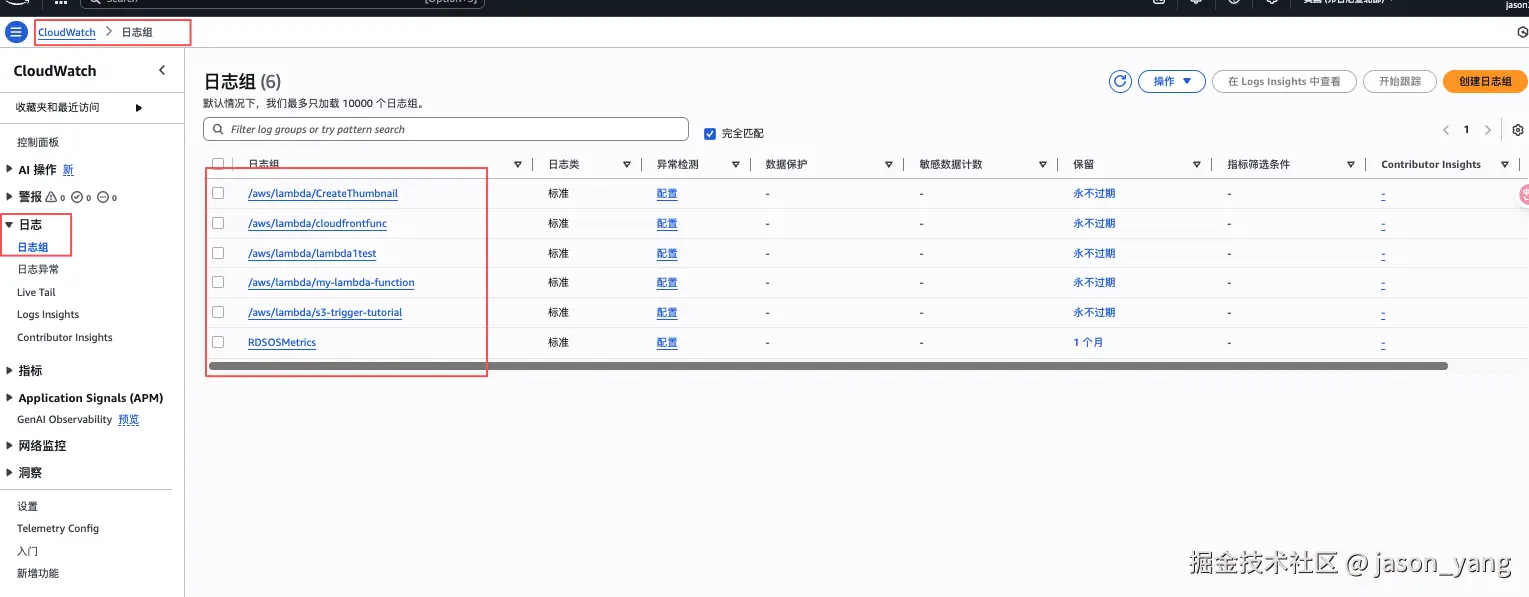Go to the next page of log groups
This screenshot has height=597, width=1529.
click(1488, 130)
